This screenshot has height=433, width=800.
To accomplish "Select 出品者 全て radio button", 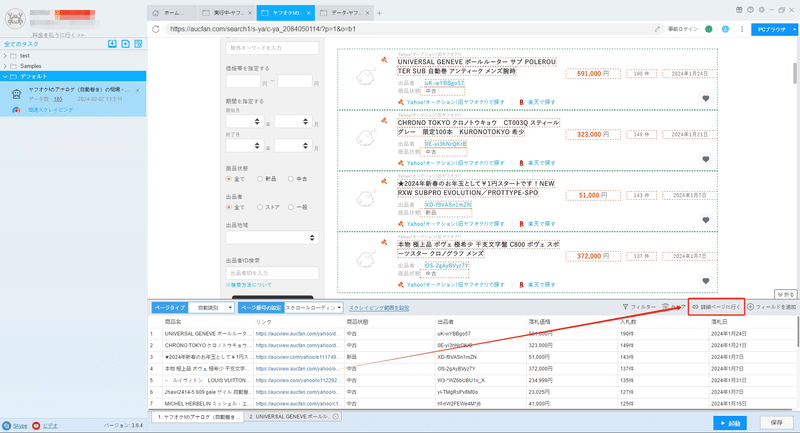I will (x=229, y=207).
